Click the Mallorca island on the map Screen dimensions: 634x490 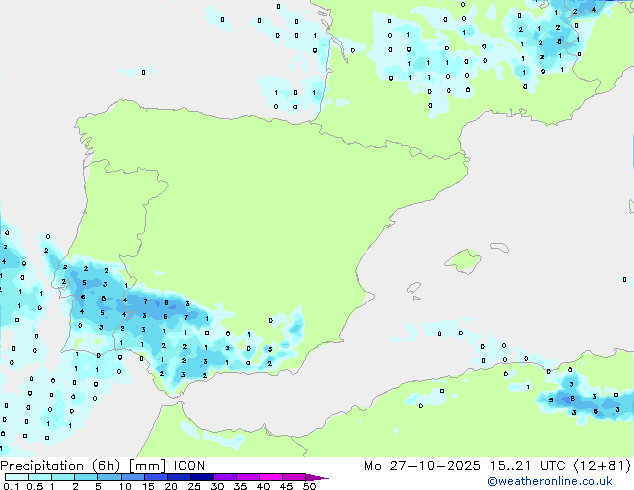click(x=464, y=261)
